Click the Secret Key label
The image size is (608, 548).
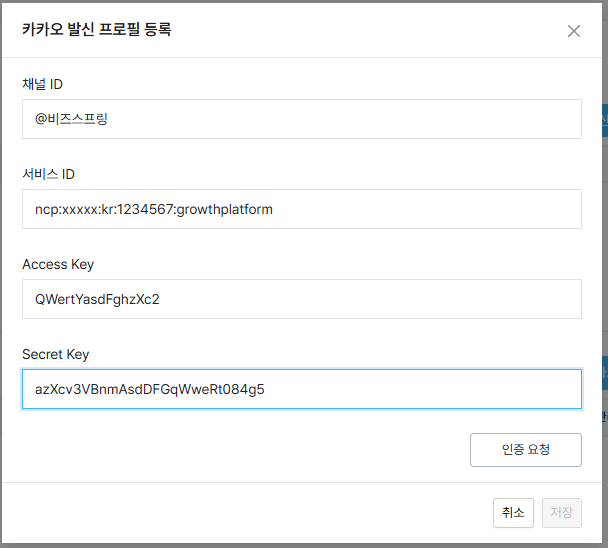point(56,354)
